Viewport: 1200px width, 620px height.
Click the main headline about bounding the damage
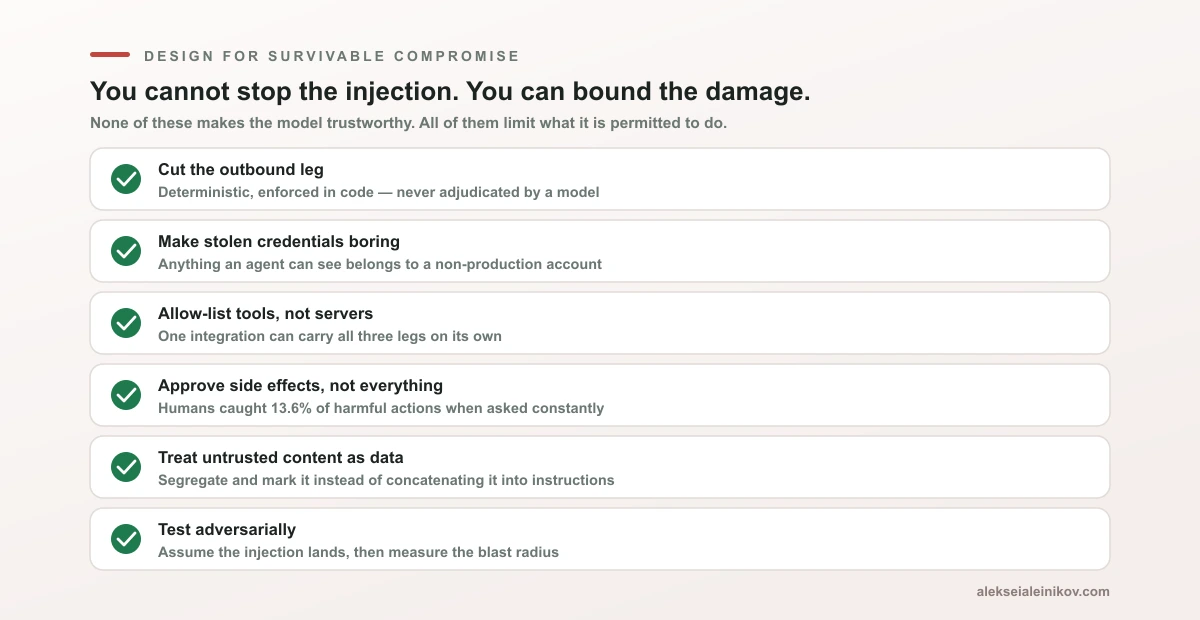pos(450,91)
